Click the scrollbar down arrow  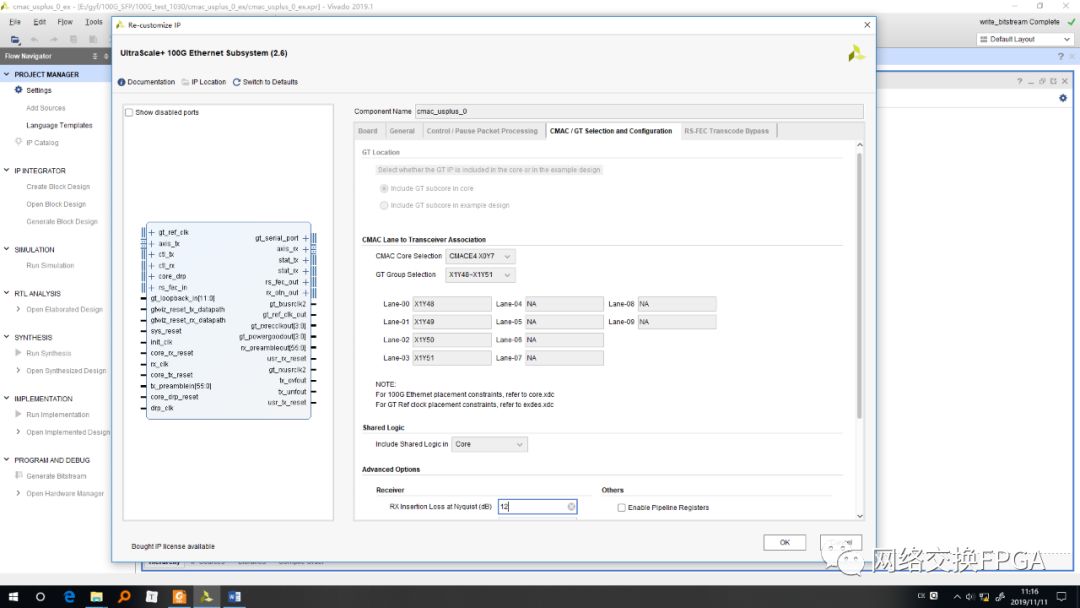pos(860,516)
